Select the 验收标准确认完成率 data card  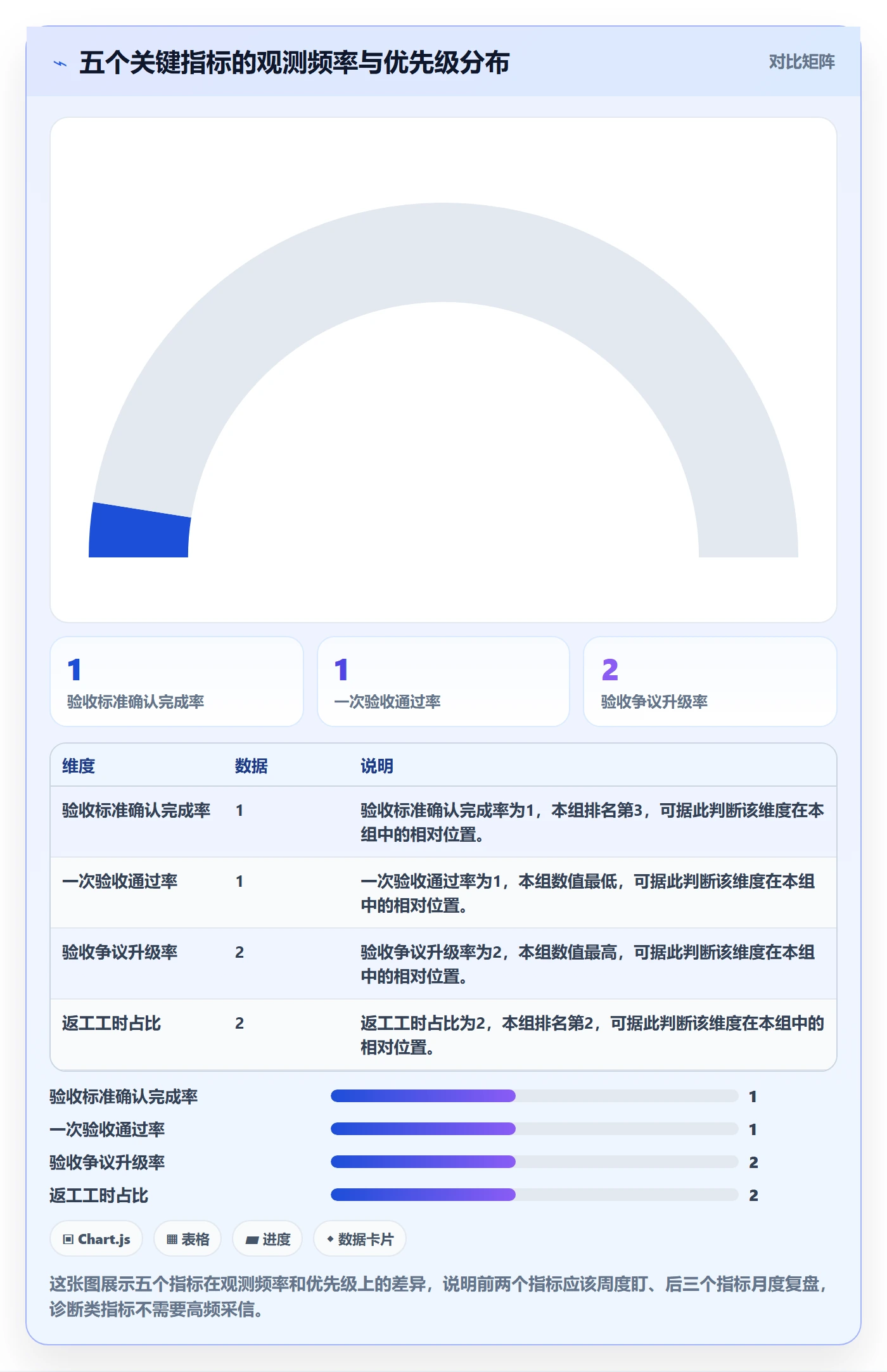point(177,682)
